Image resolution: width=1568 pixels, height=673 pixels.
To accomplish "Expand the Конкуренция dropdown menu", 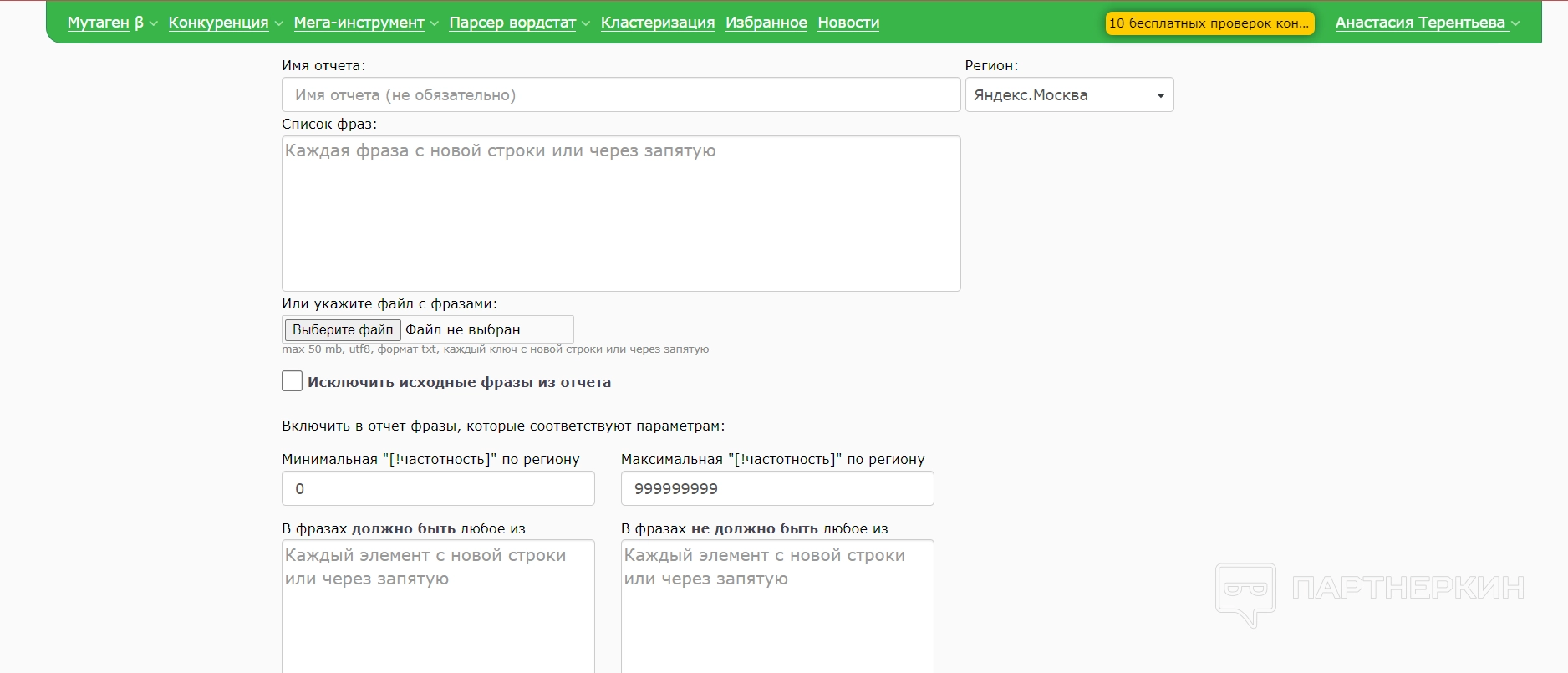I will pyautogui.click(x=218, y=23).
